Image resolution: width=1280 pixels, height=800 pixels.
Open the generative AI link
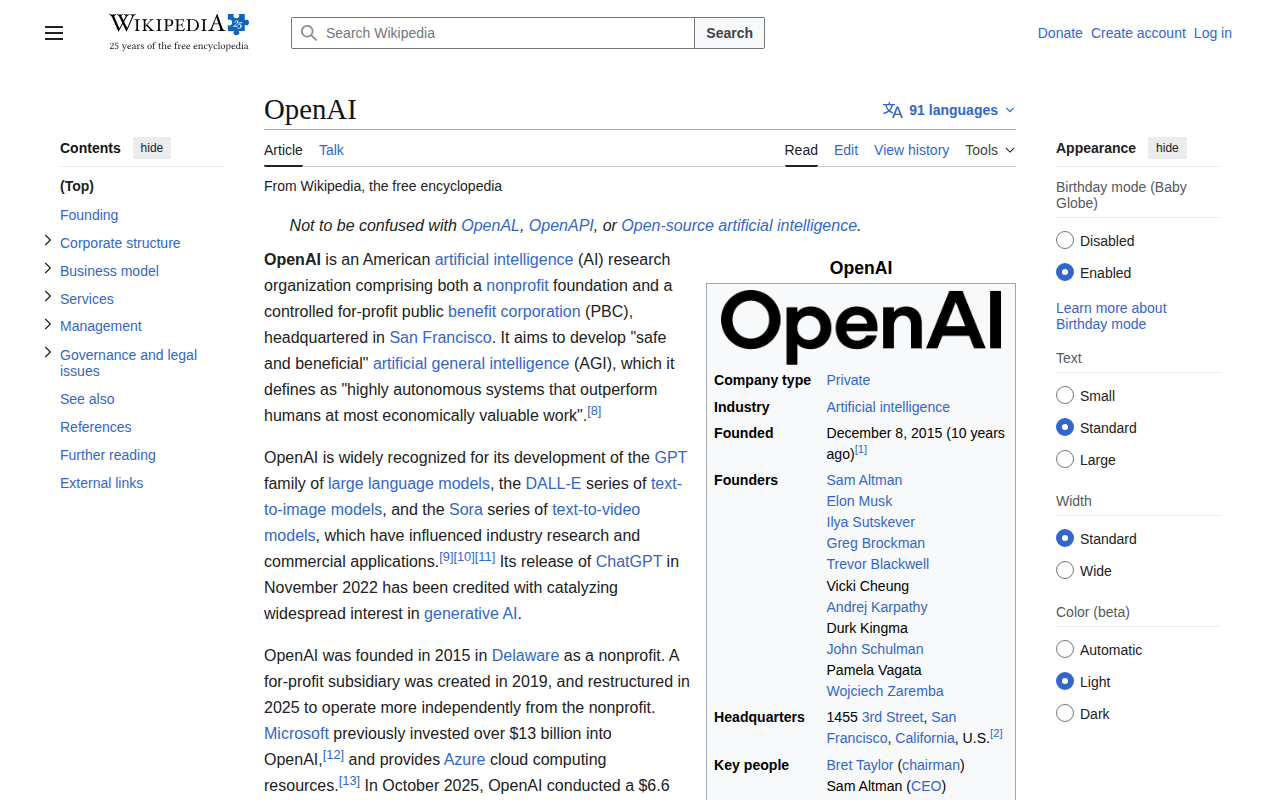click(x=471, y=613)
